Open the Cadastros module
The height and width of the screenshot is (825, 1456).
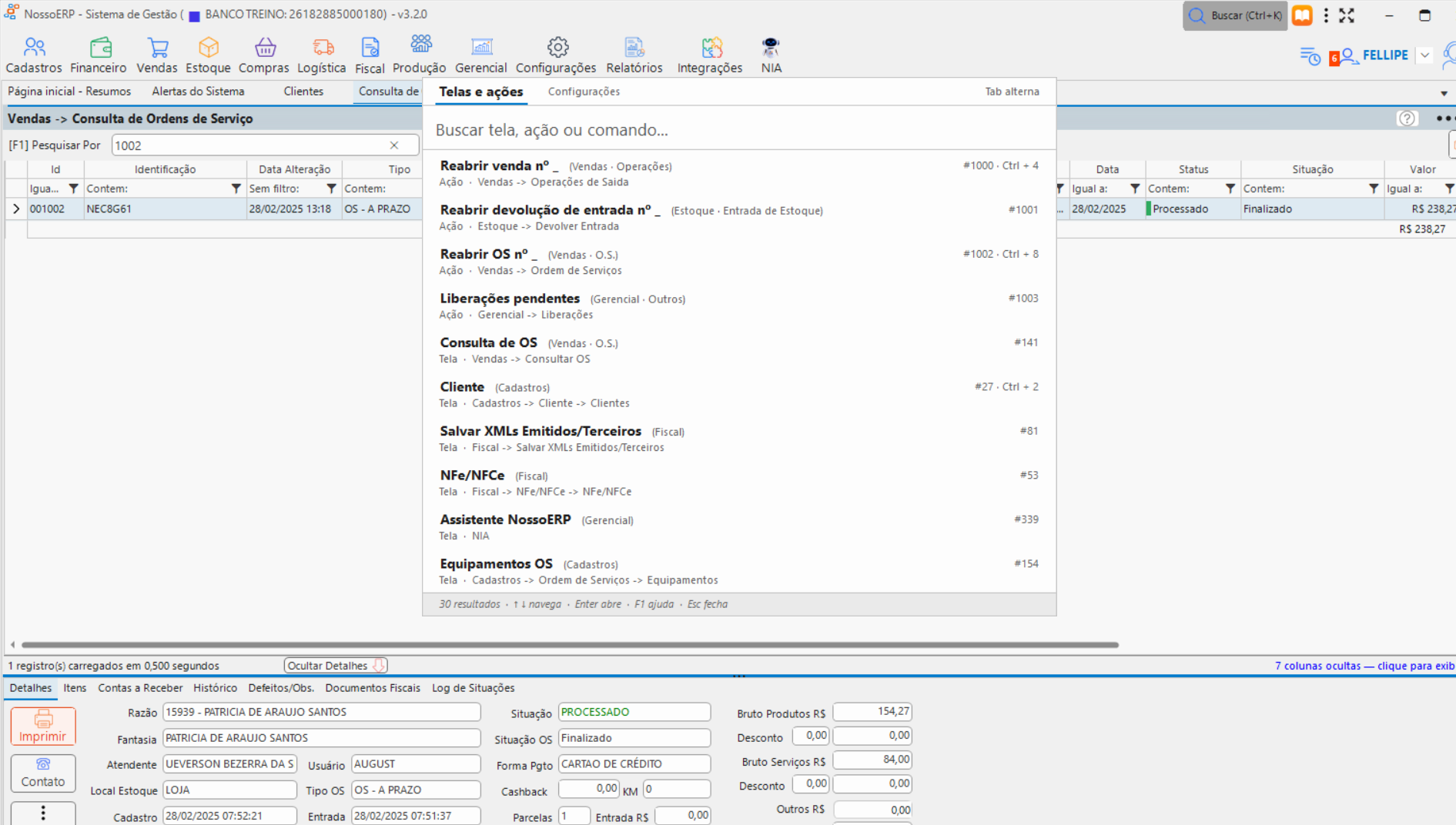34,56
